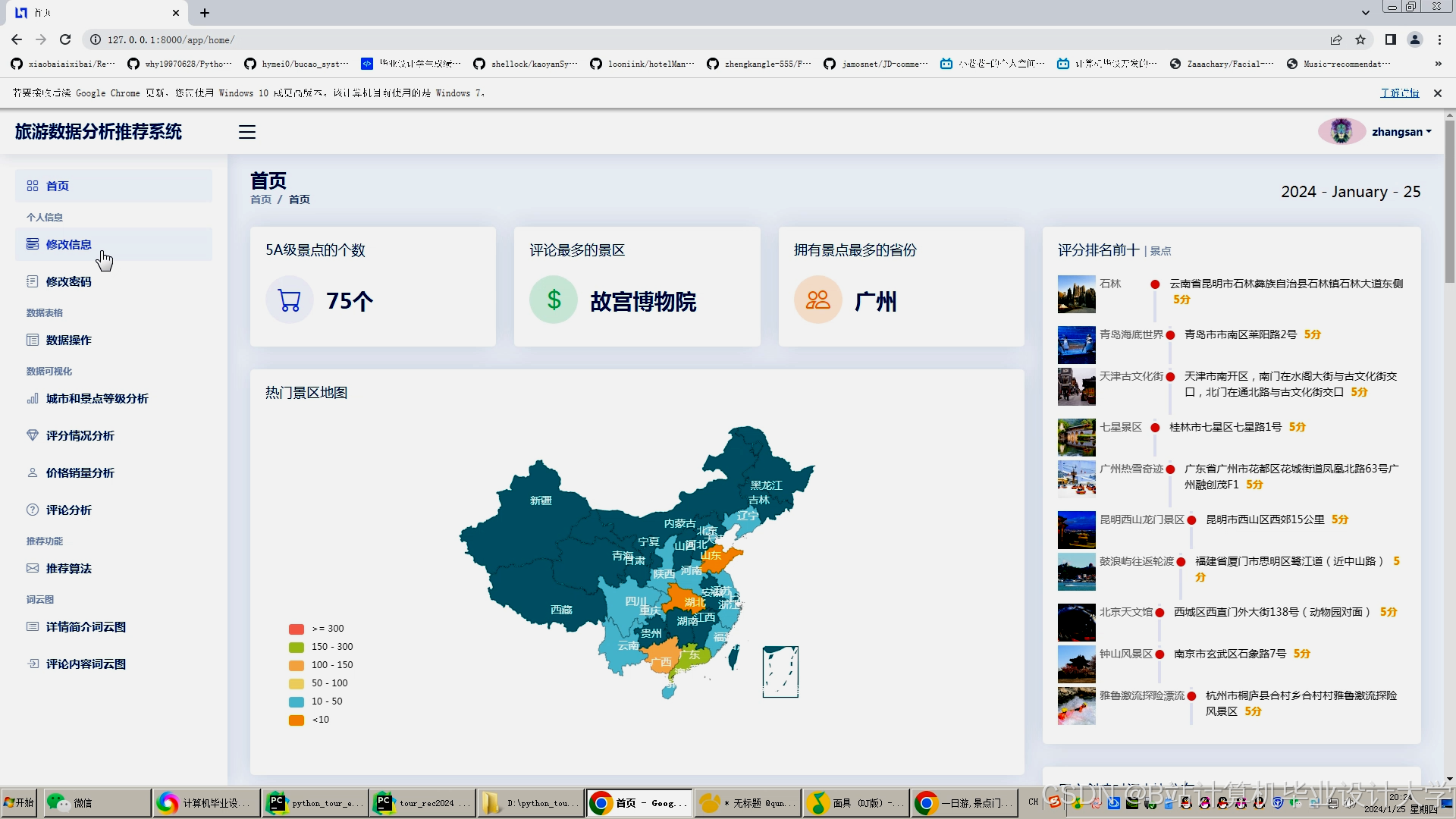This screenshot has width=1456, height=819.
Task: Click the hamburger menu toggle icon
Action: [247, 132]
